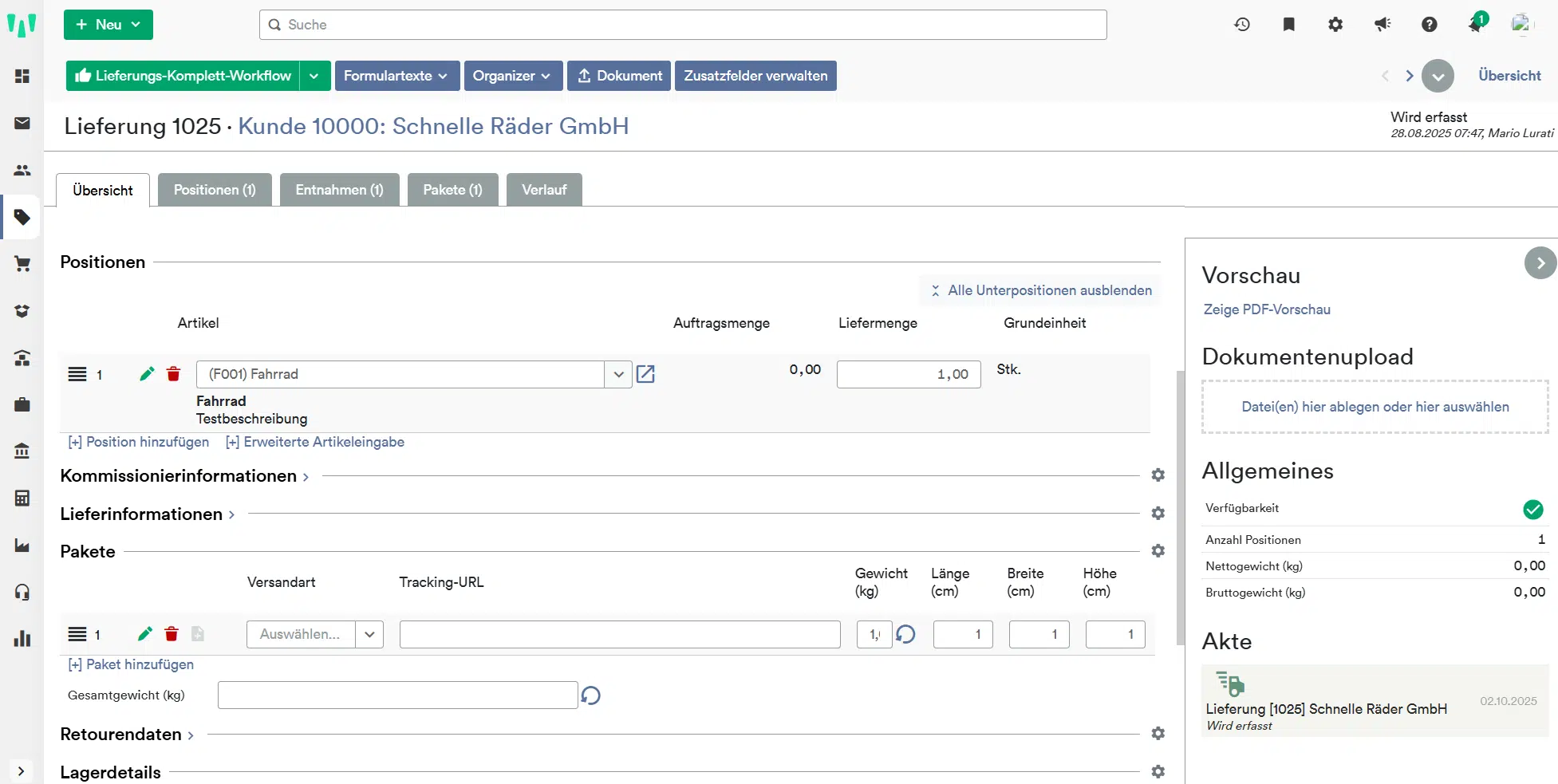This screenshot has width=1558, height=784.
Task: Open the help question mark icon
Action: tap(1429, 25)
